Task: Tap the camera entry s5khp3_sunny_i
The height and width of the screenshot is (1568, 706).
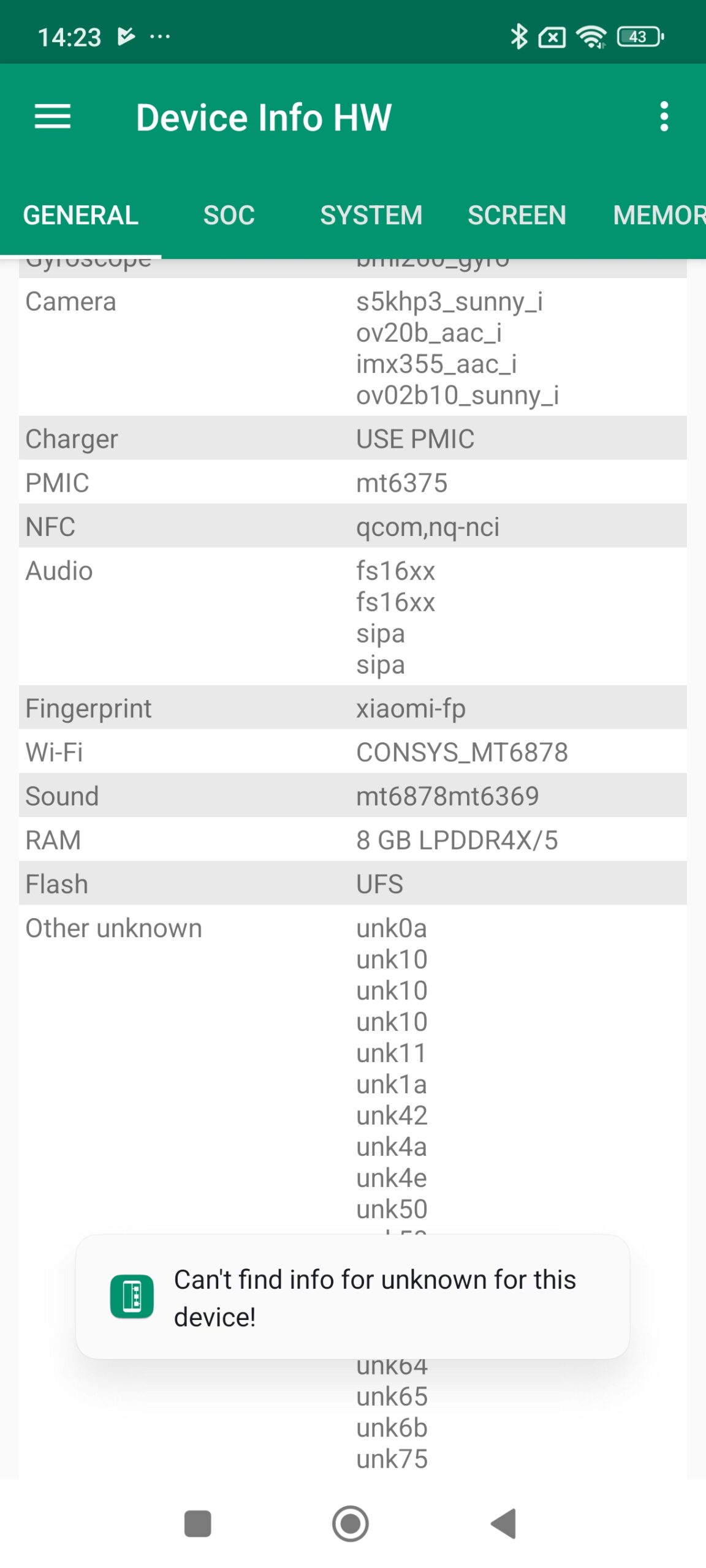Action: click(449, 302)
